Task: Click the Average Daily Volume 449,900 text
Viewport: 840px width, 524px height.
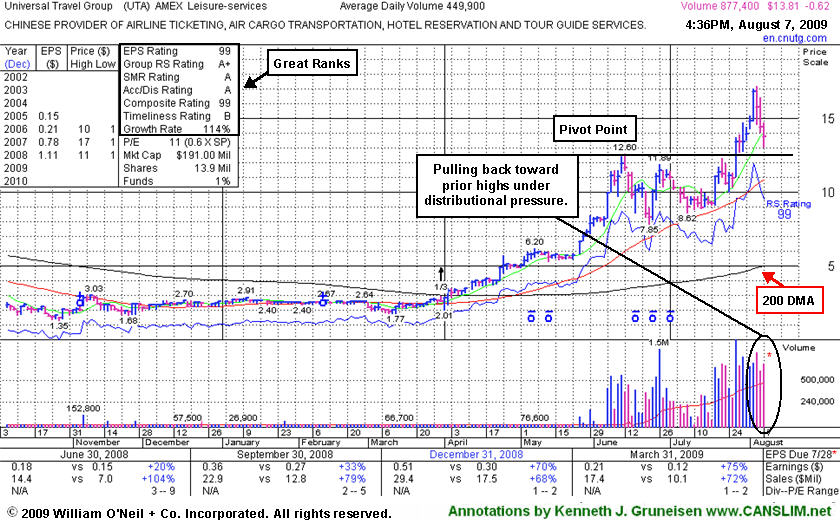Action: (412, 6)
